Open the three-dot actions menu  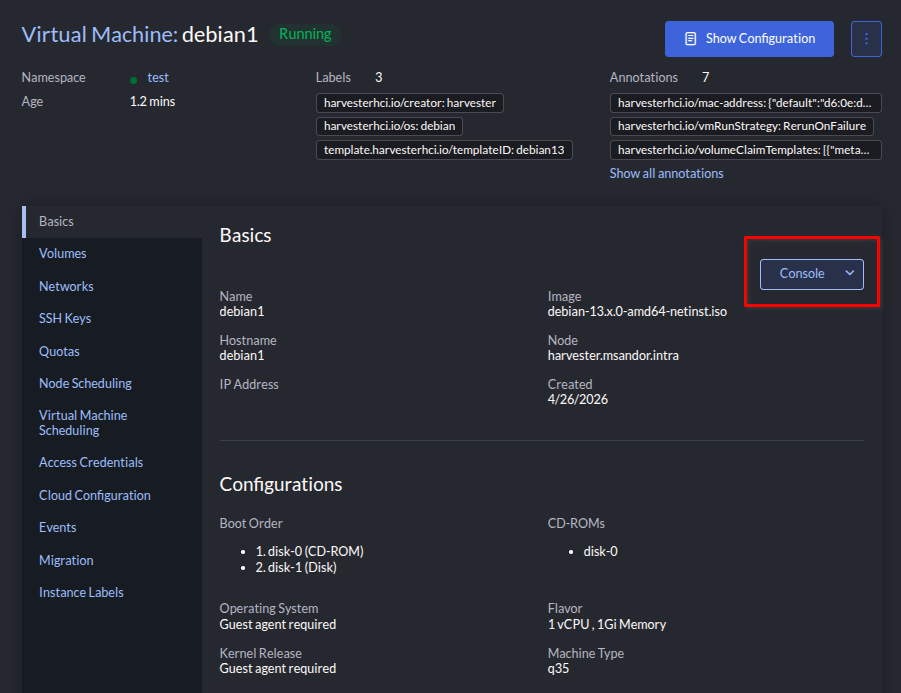pyautogui.click(x=866, y=39)
